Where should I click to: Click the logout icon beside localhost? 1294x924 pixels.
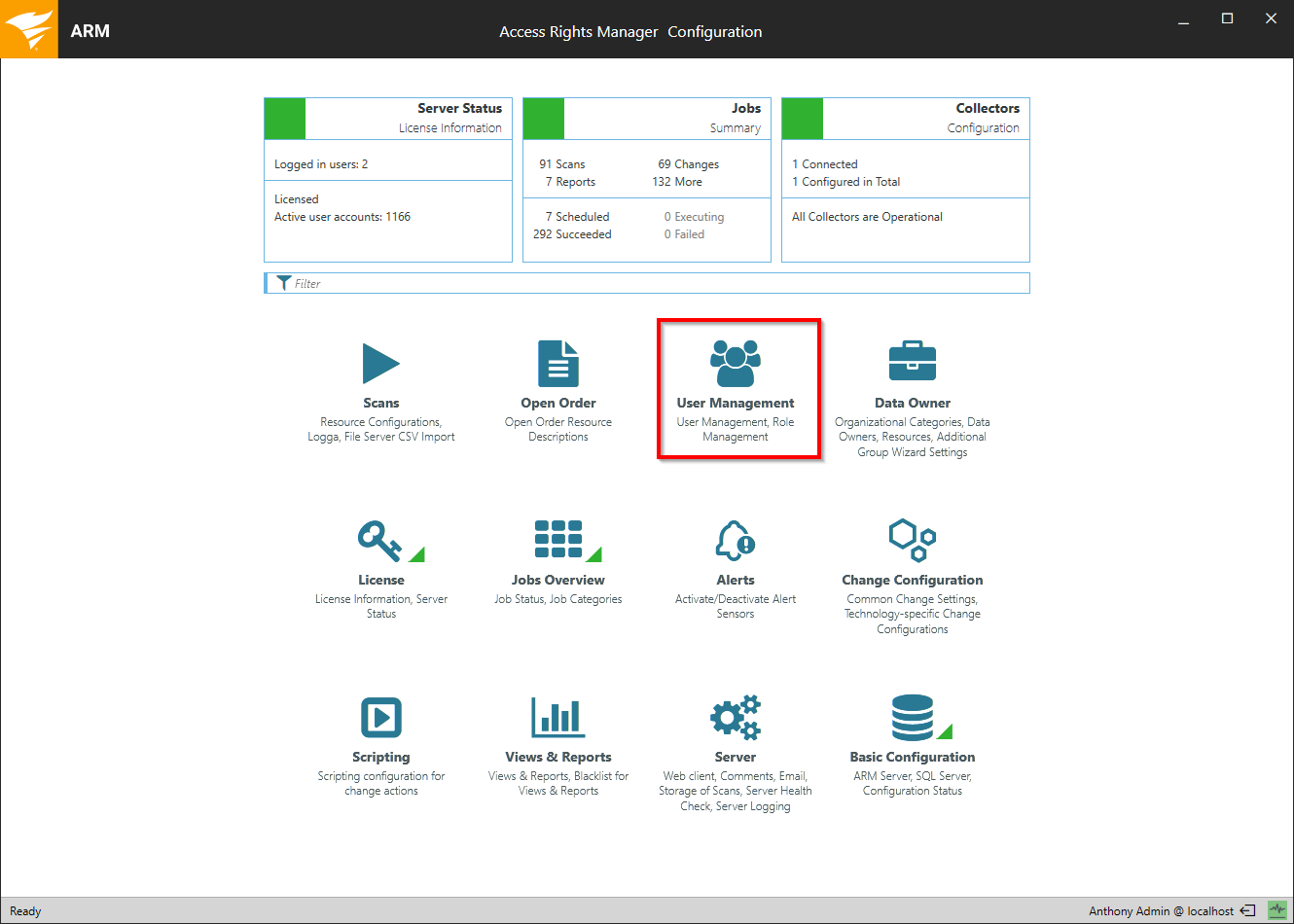tap(1247, 911)
